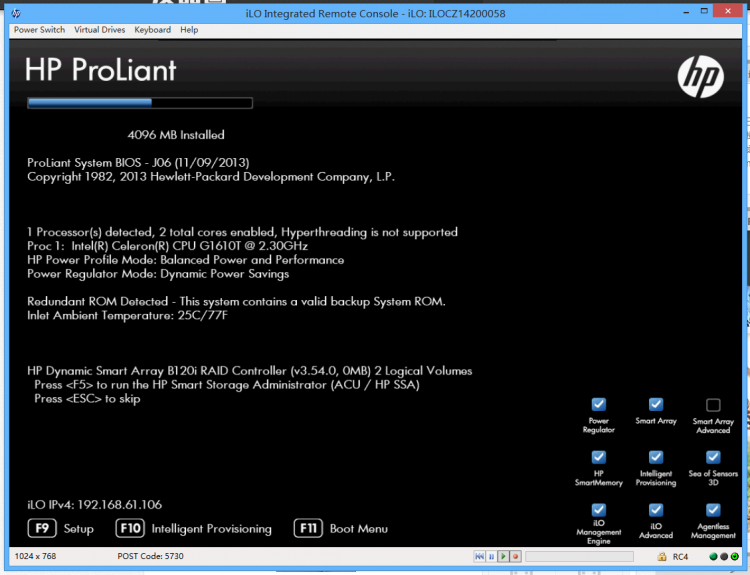Image resolution: width=750 pixels, height=575 pixels.
Task: Toggle the Sea of Sensors 3D checkbox
Action: pos(713,457)
